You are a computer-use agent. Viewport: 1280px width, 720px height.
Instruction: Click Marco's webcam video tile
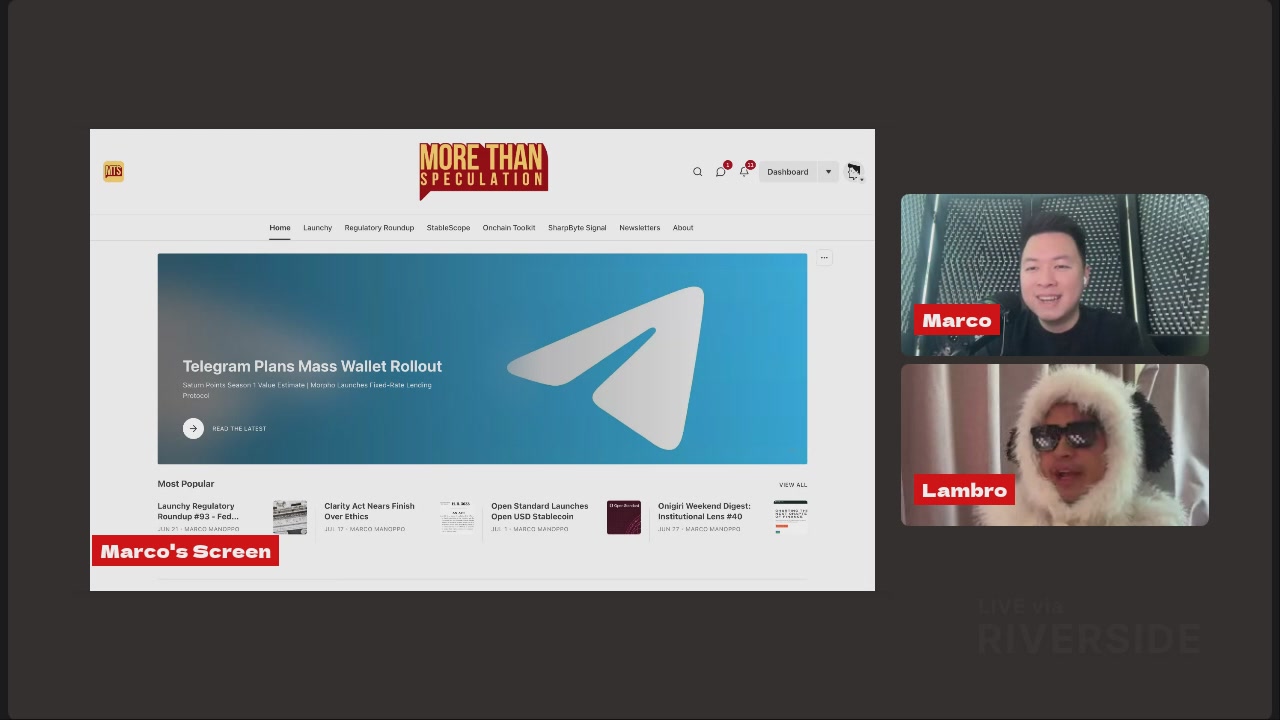coord(1055,275)
